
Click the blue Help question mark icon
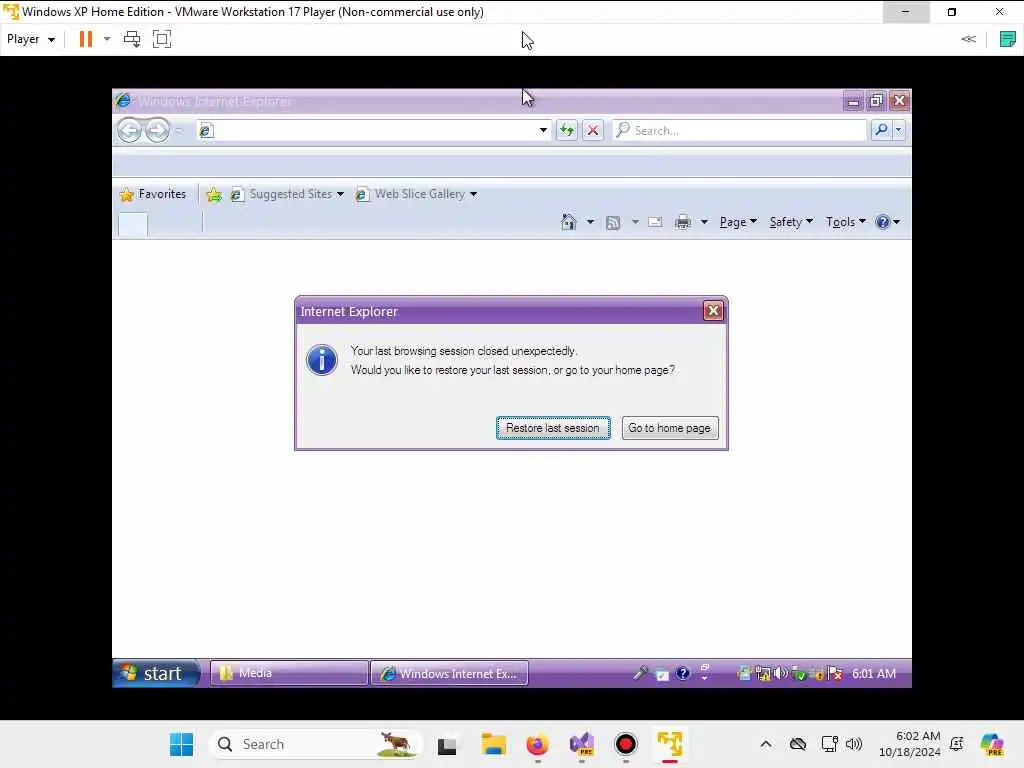882,222
